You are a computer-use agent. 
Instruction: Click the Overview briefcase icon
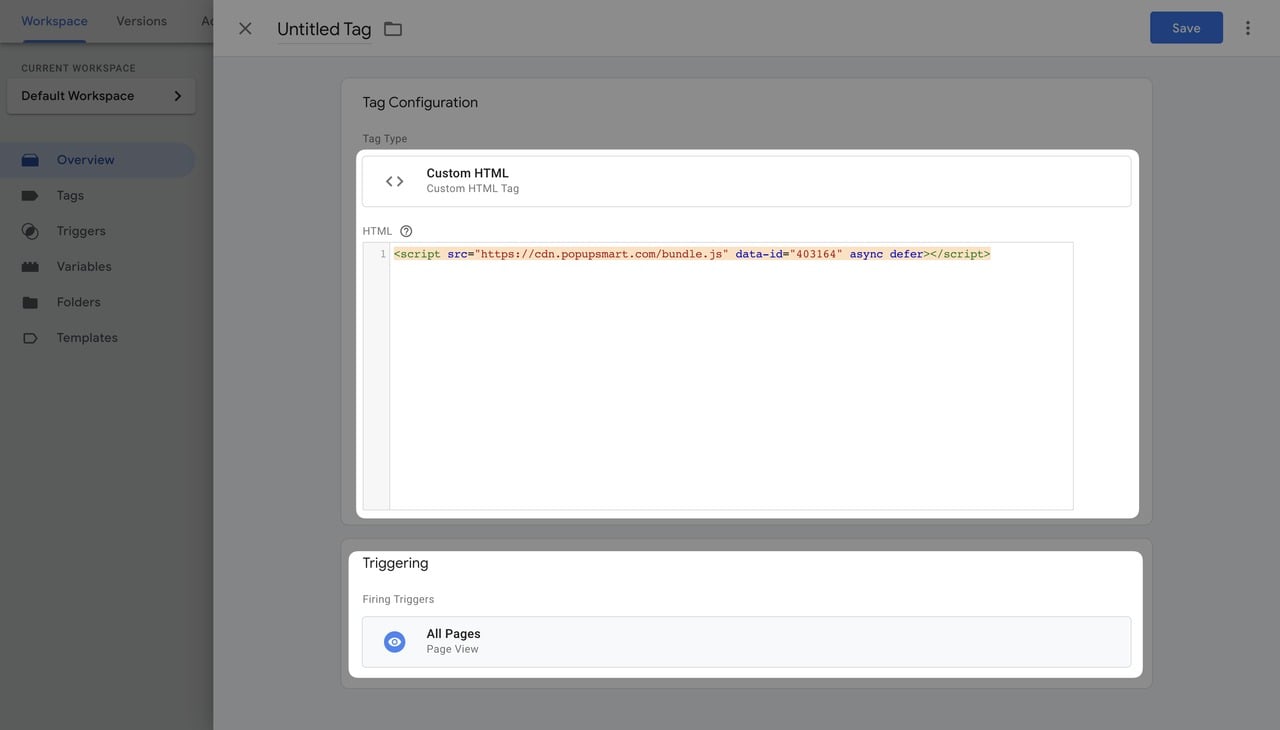pyautogui.click(x=30, y=160)
